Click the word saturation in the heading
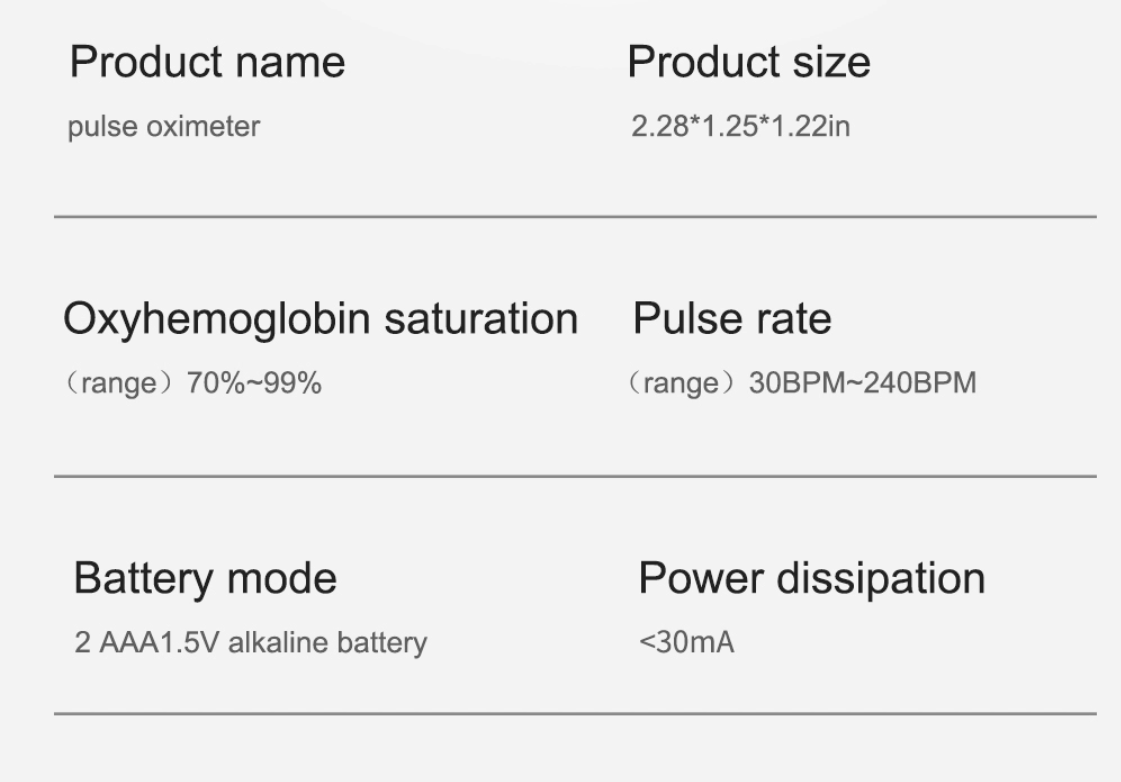Viewport: 1121px width, 782px height. click(x=481, y=319)
